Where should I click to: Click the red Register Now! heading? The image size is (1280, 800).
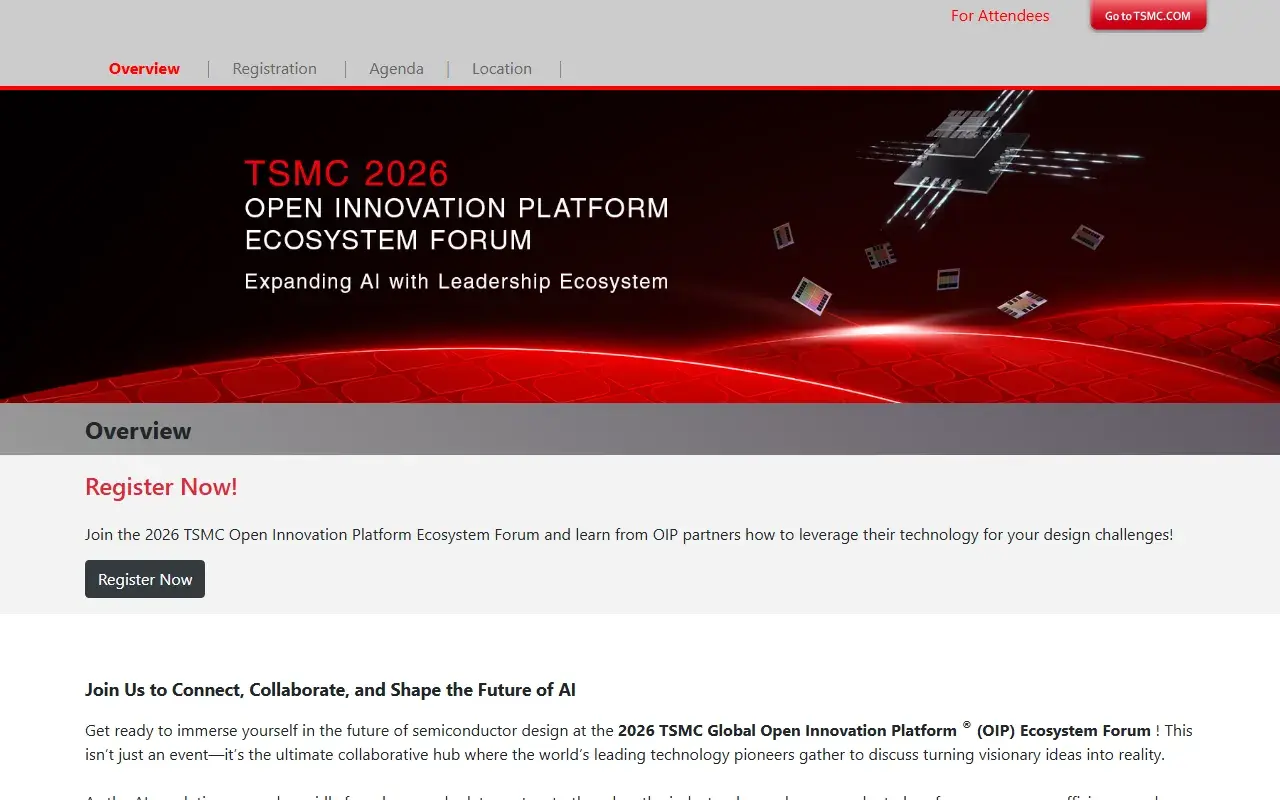[161, 487]
